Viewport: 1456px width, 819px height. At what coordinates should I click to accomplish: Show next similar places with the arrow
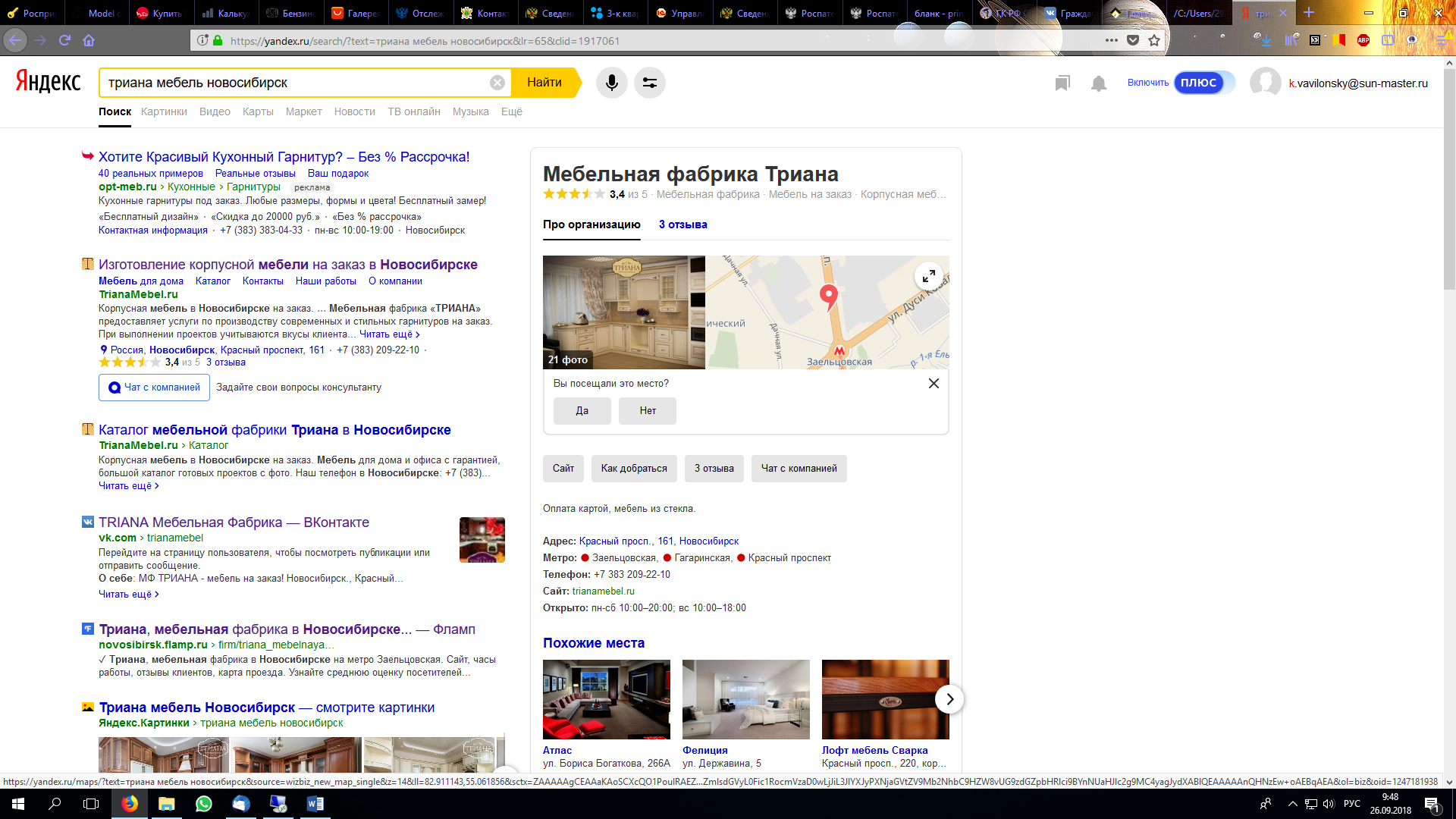949,699
